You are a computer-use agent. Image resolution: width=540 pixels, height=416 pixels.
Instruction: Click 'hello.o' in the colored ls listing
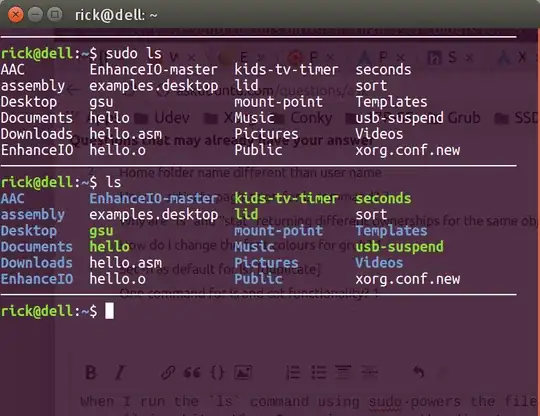(x=117, y=279)
